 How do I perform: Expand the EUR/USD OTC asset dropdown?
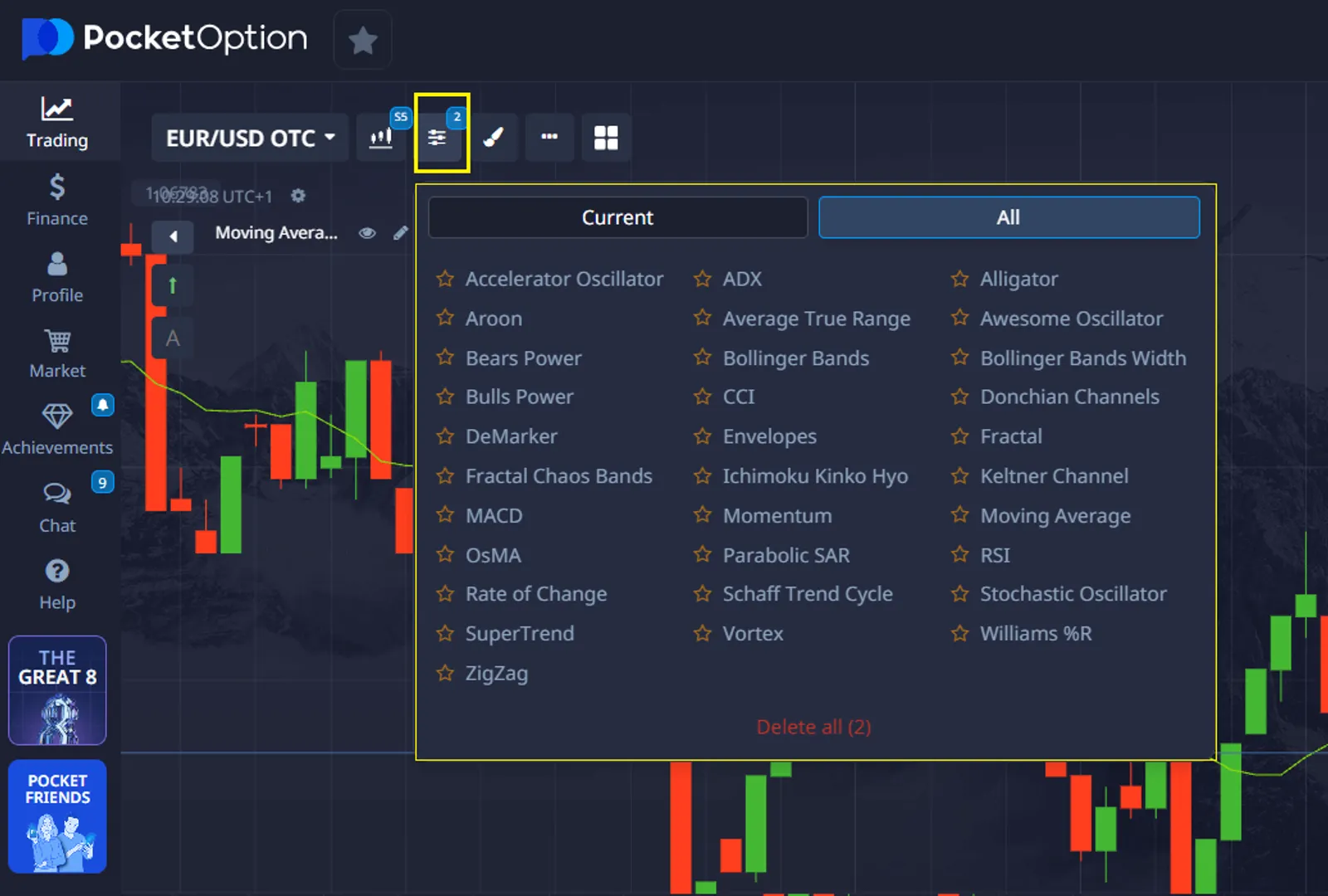click(250, 138)
